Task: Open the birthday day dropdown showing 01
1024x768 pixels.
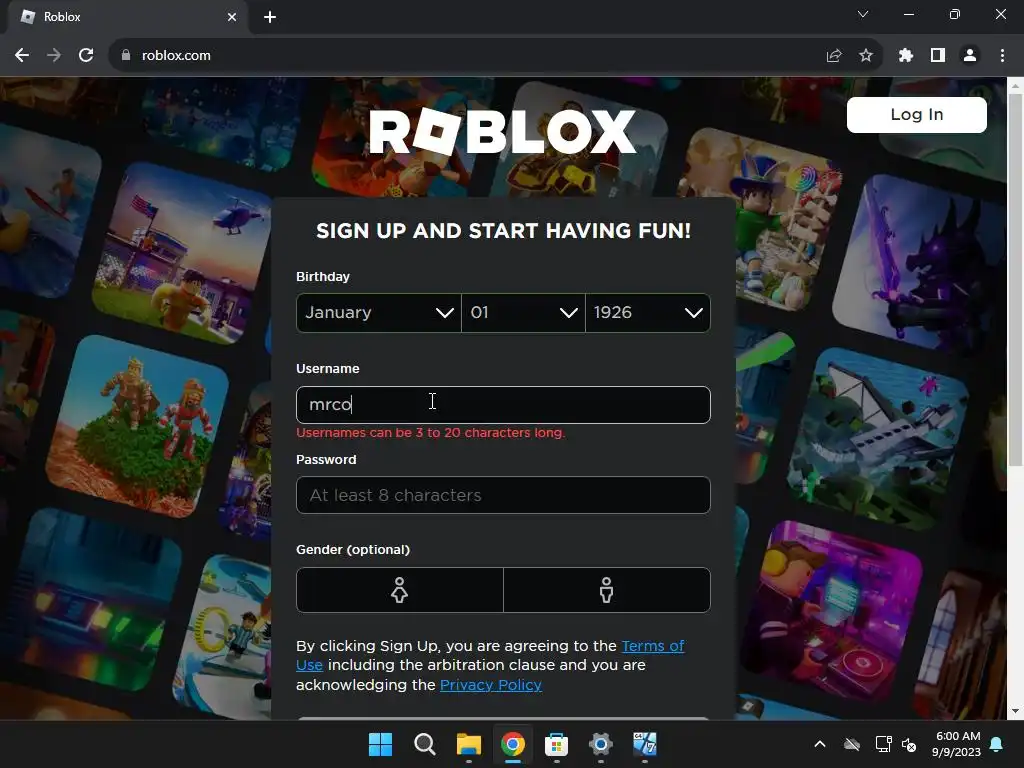Action: coord(523,313)
